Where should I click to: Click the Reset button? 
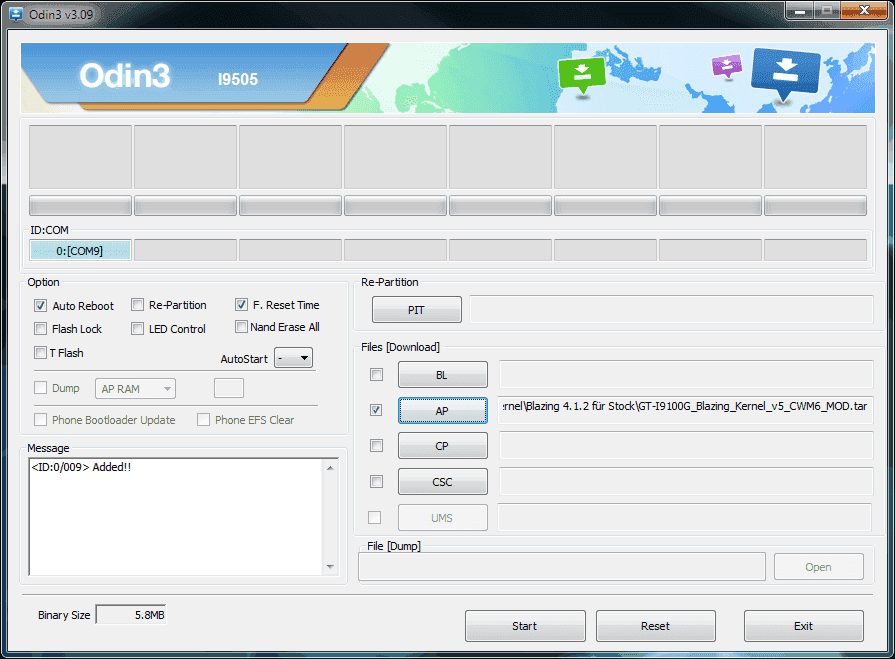(656, 626)
